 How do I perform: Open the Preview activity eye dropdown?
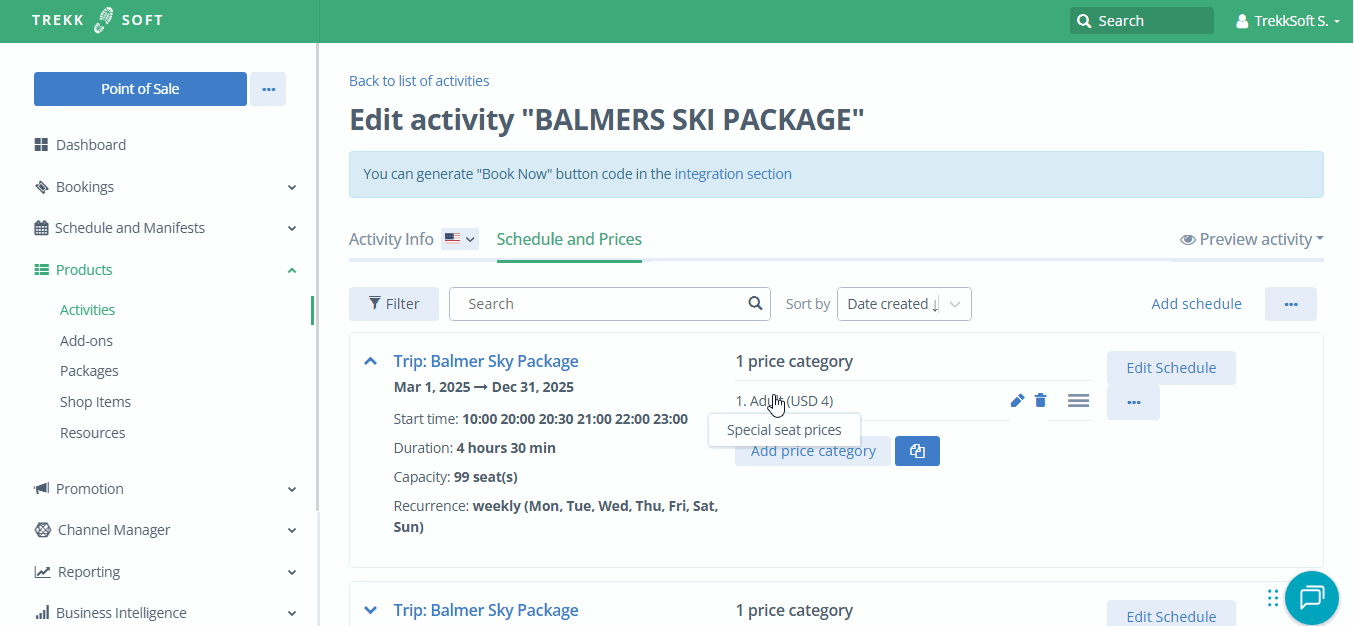1251,239
